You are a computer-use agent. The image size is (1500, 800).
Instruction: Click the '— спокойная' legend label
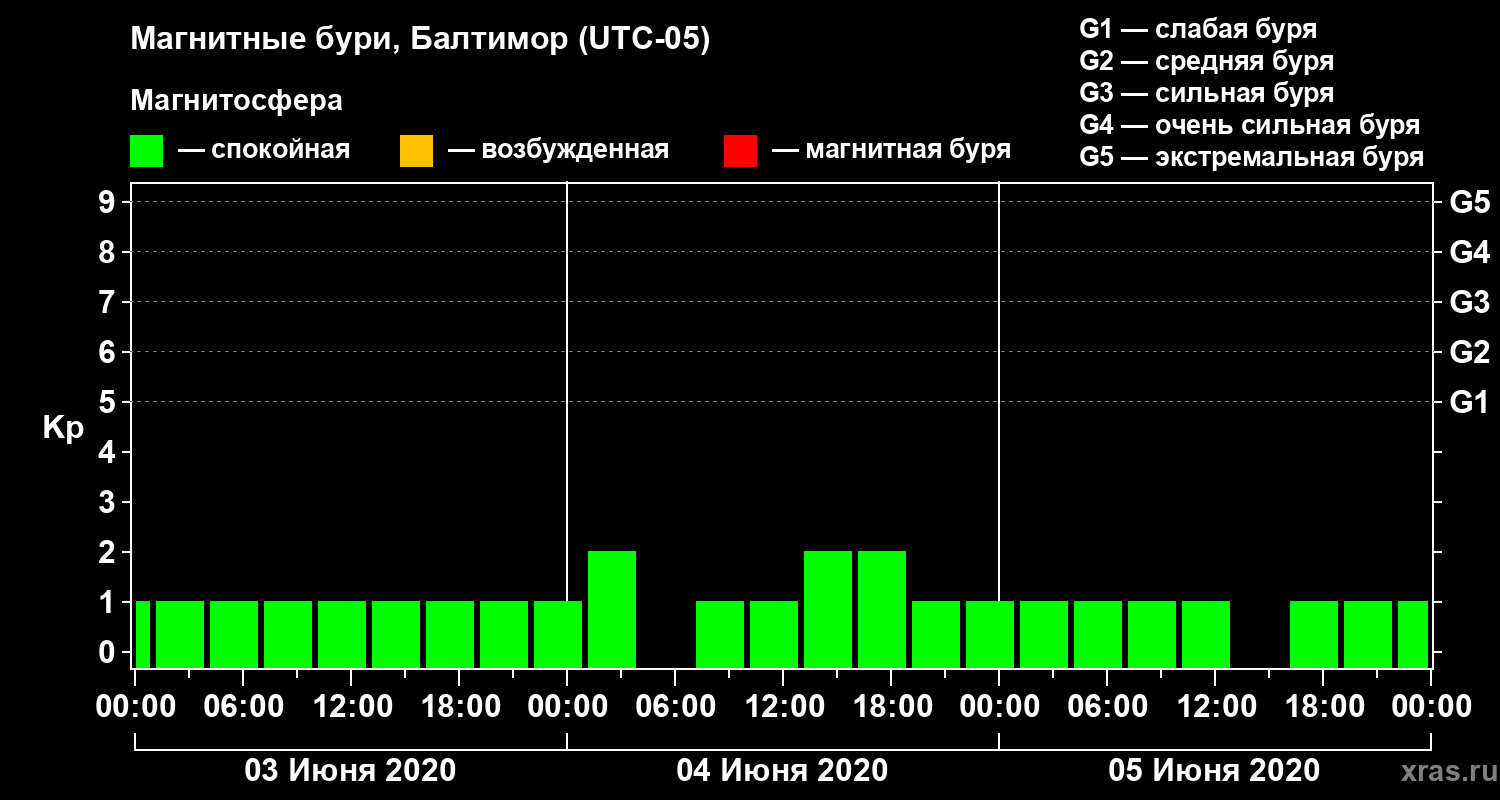coord(264,151)
